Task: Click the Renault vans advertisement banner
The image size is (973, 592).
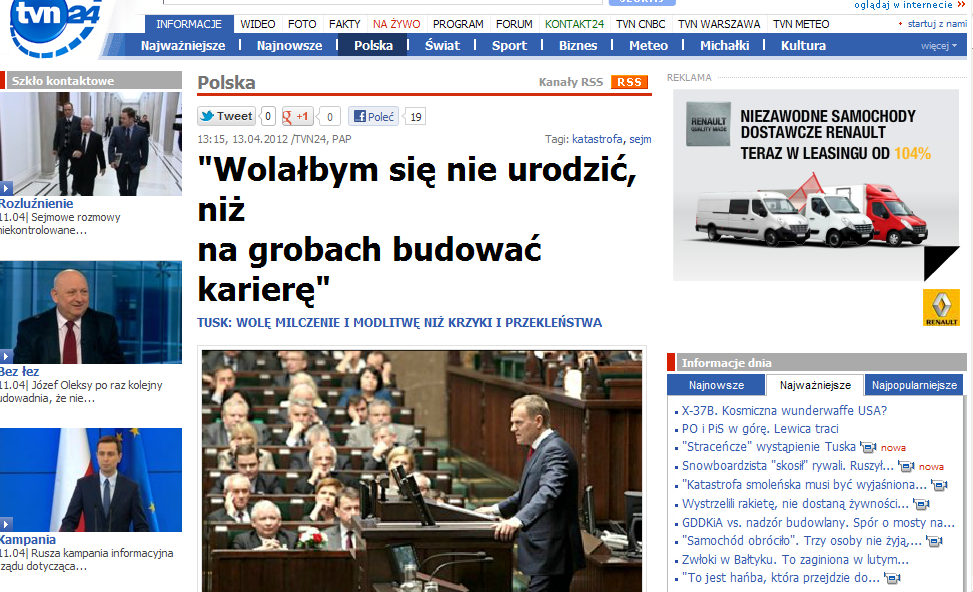Action: tap(816, 185)
